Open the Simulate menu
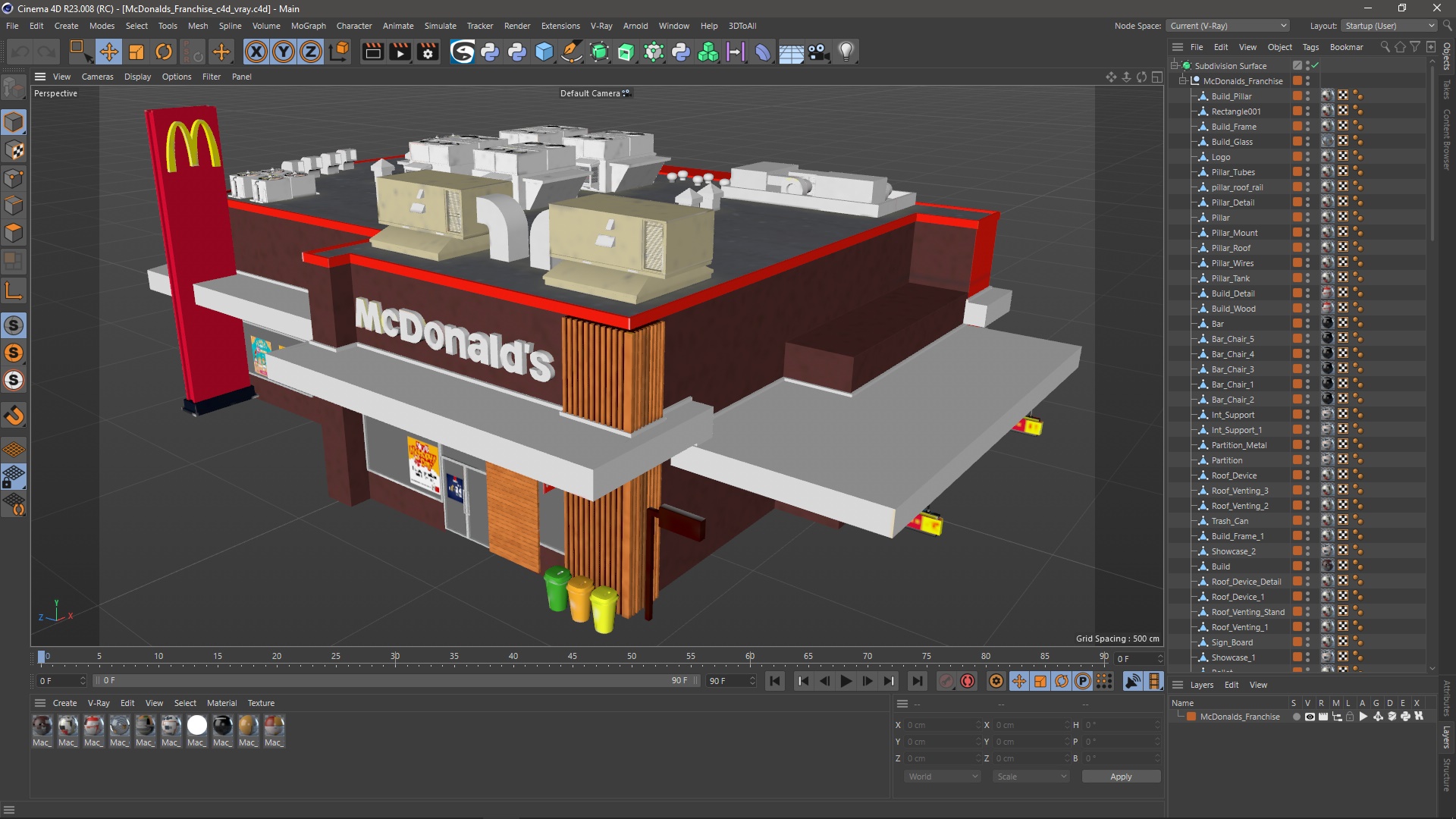 tap(440, 26)
